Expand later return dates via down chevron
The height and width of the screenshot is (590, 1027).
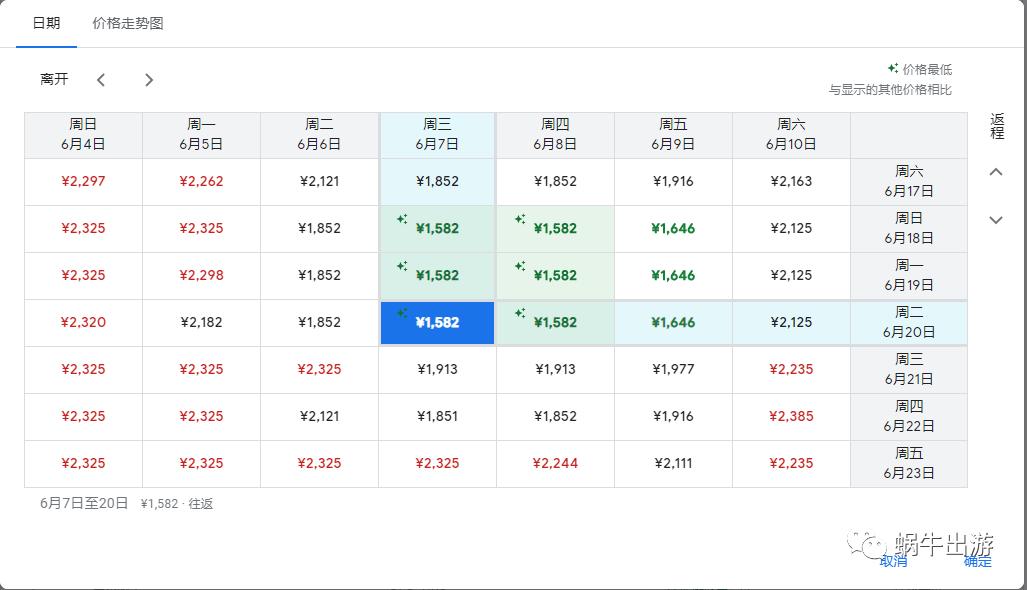(x=995, y=220)
